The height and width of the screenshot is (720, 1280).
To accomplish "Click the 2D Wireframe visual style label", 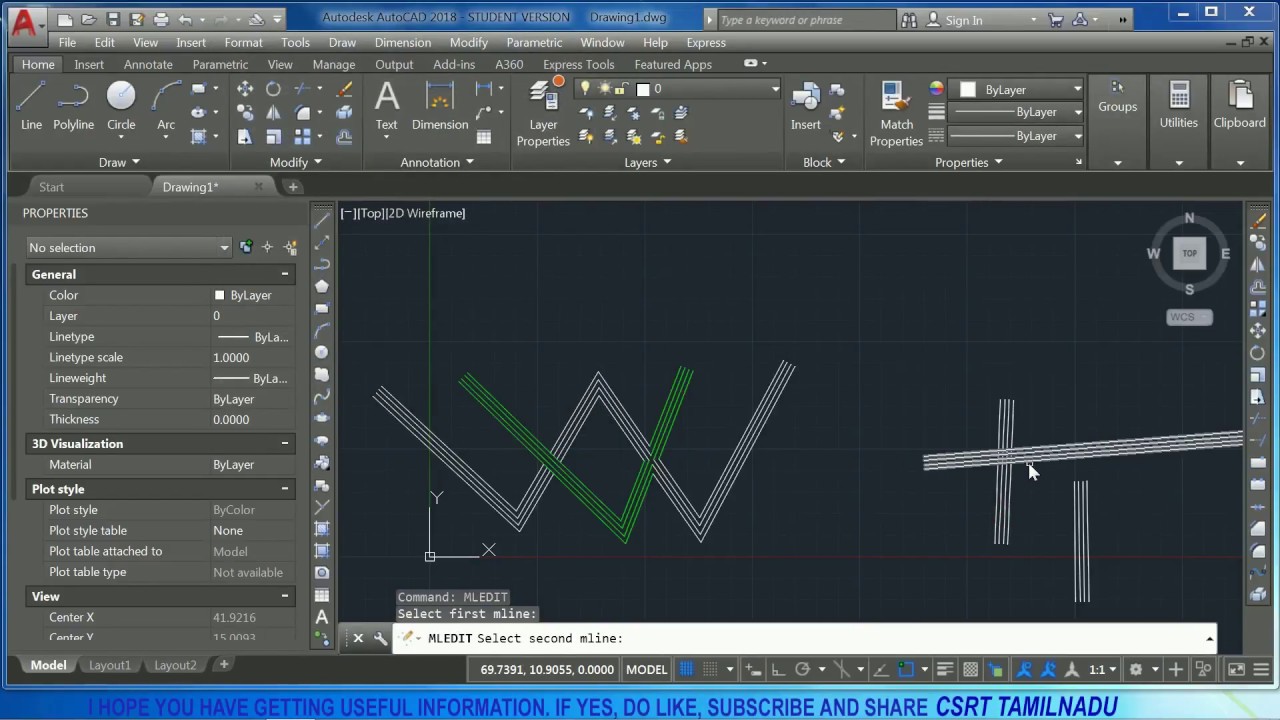I will [427, 213].
